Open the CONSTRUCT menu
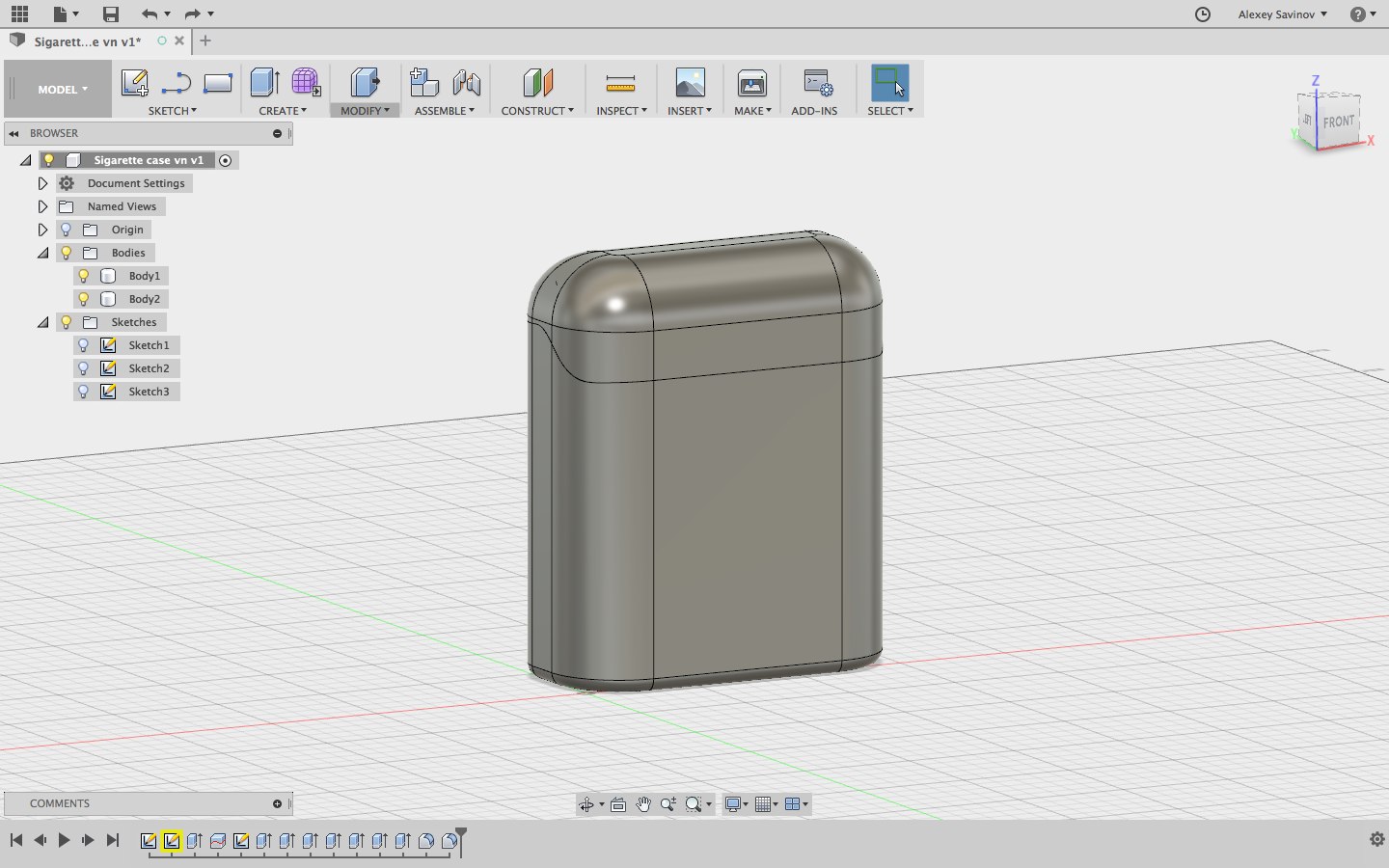Viewport: 1389px width, 868px height. tap(536, 111)
